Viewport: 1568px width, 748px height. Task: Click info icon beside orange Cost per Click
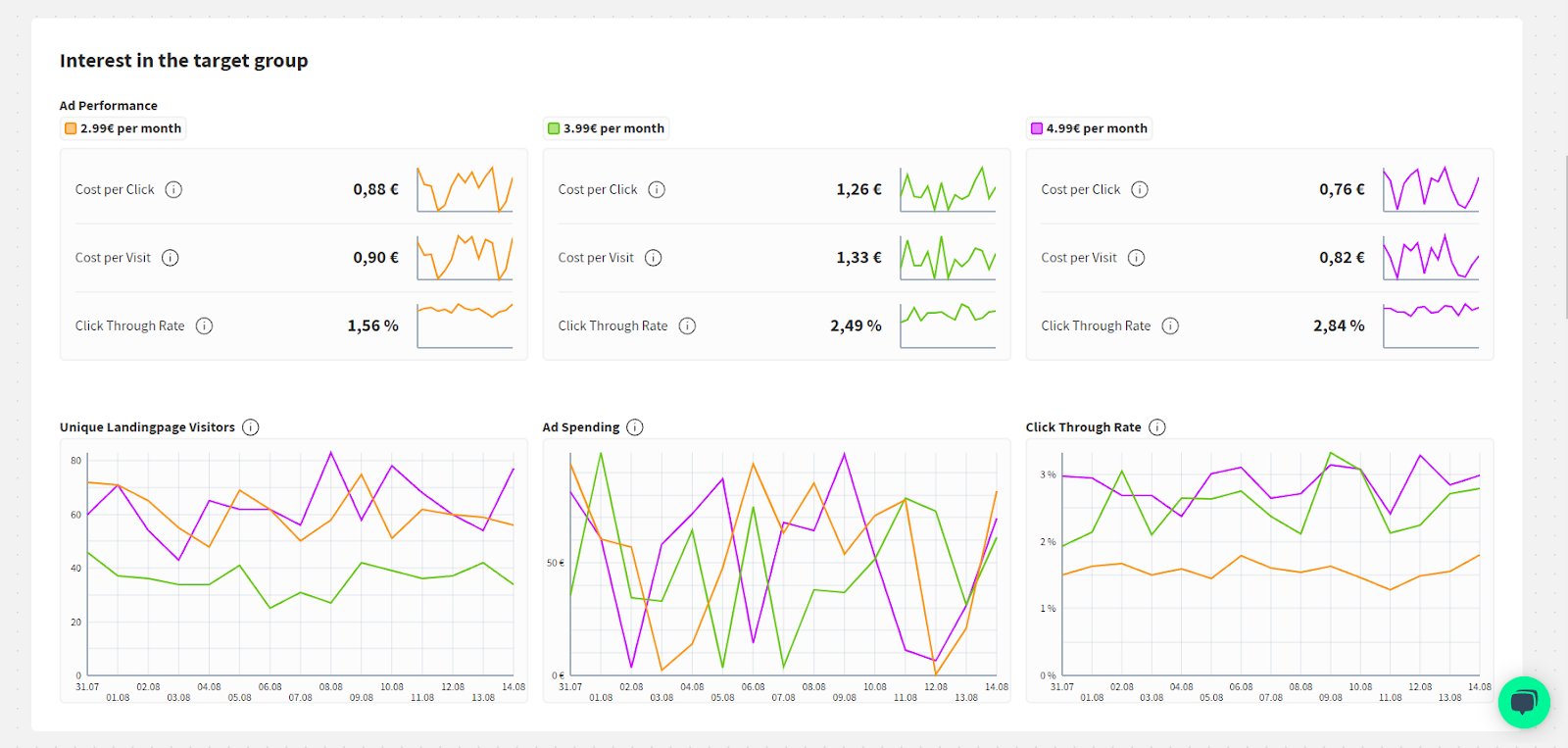tap(173, 189)
